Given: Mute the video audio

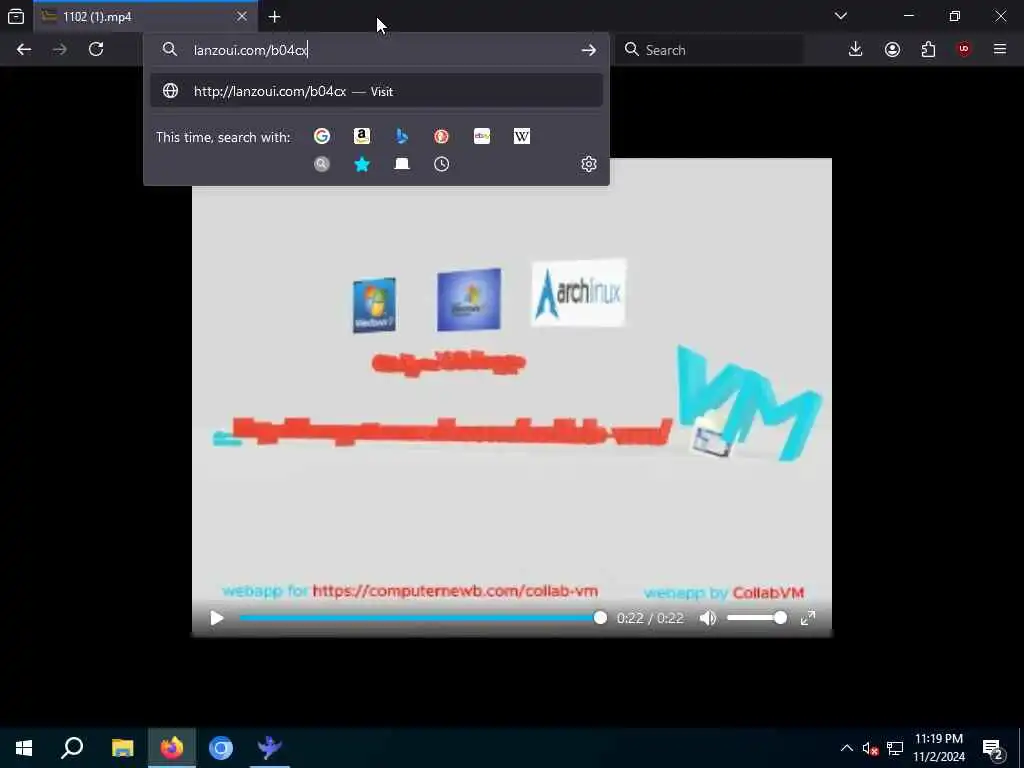Looking at the screenshot, I should 708,618.
